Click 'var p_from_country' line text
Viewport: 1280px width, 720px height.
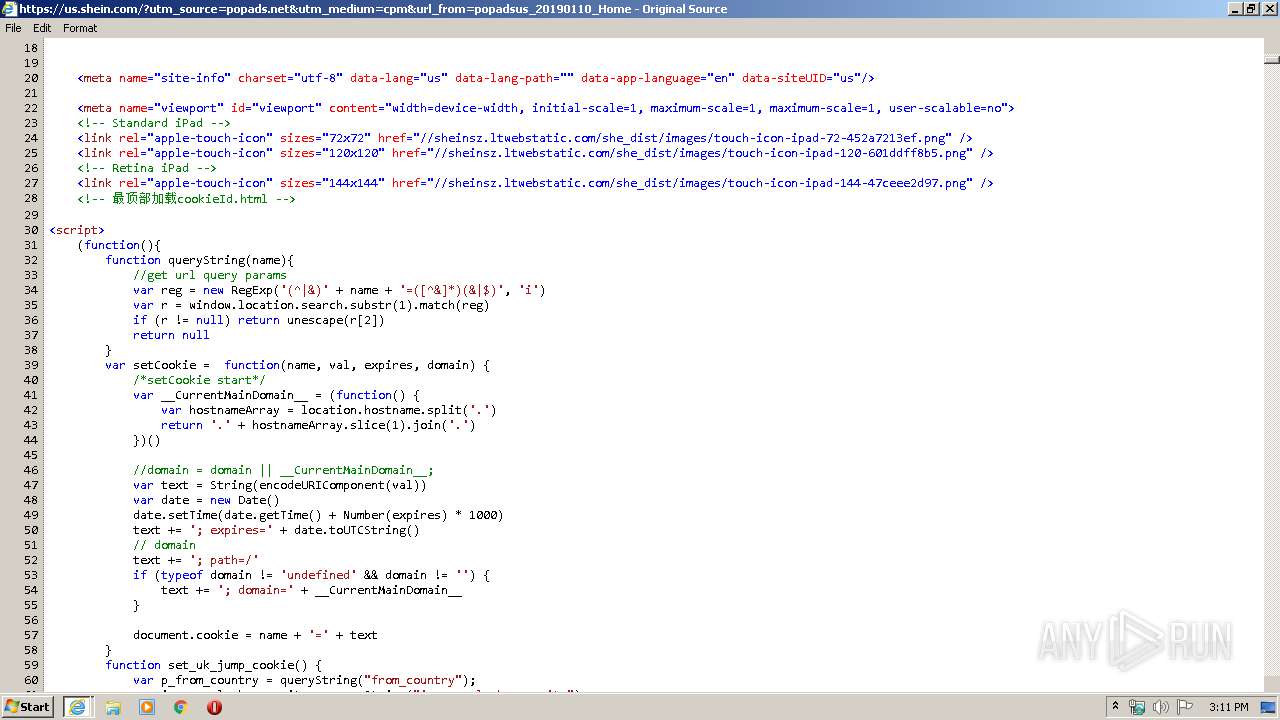click(x=305, y=680)
